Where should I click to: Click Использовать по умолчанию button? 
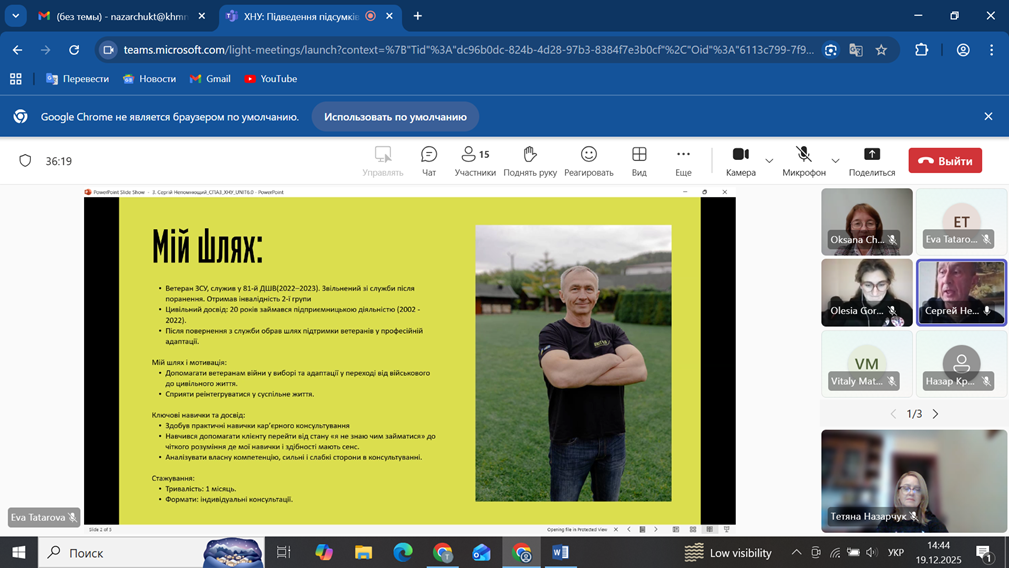click(x=395, y=117)
